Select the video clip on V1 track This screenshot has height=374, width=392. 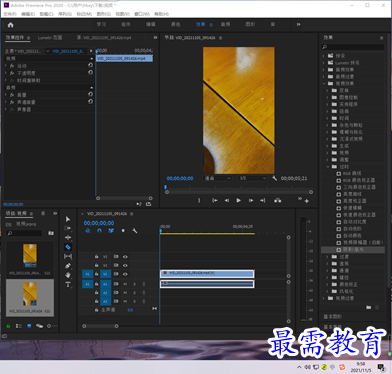[207, 274]
